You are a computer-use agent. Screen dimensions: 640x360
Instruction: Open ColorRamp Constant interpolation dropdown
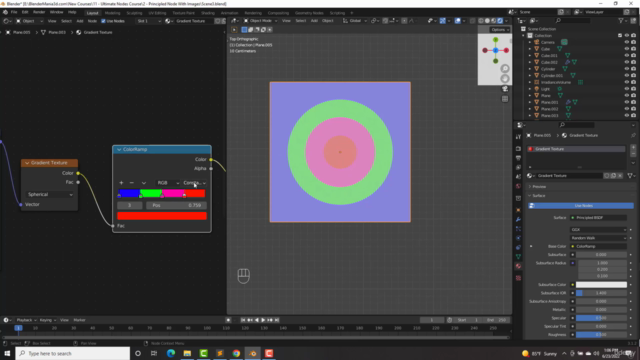pos(194,183)
